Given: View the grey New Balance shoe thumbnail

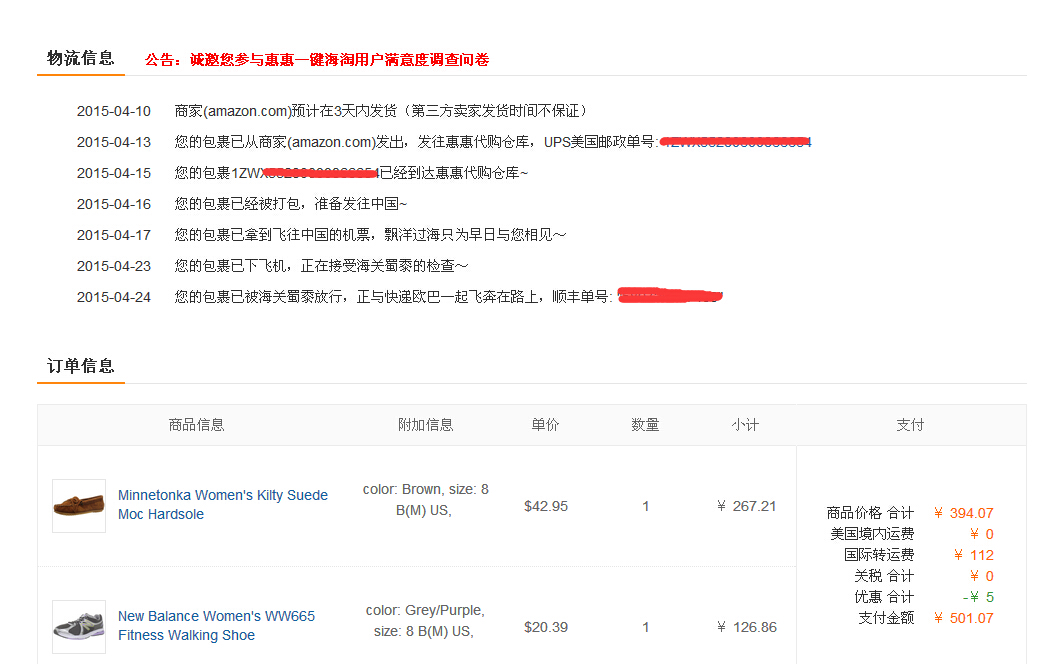Looking at the screenshot, I should 79,627.
